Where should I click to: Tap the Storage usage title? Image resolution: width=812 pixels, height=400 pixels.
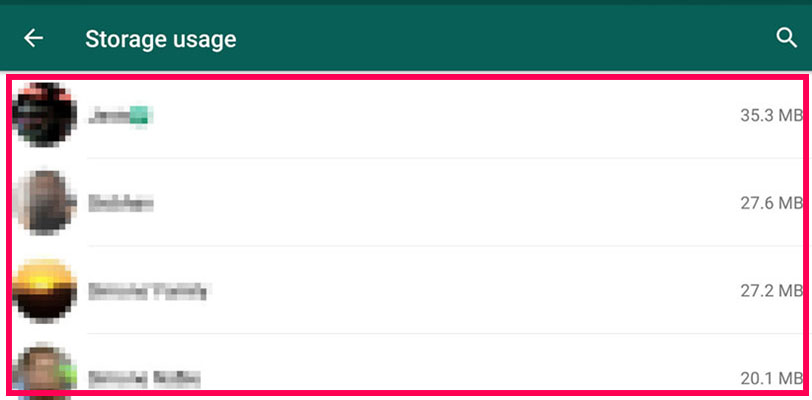point(161,39)
